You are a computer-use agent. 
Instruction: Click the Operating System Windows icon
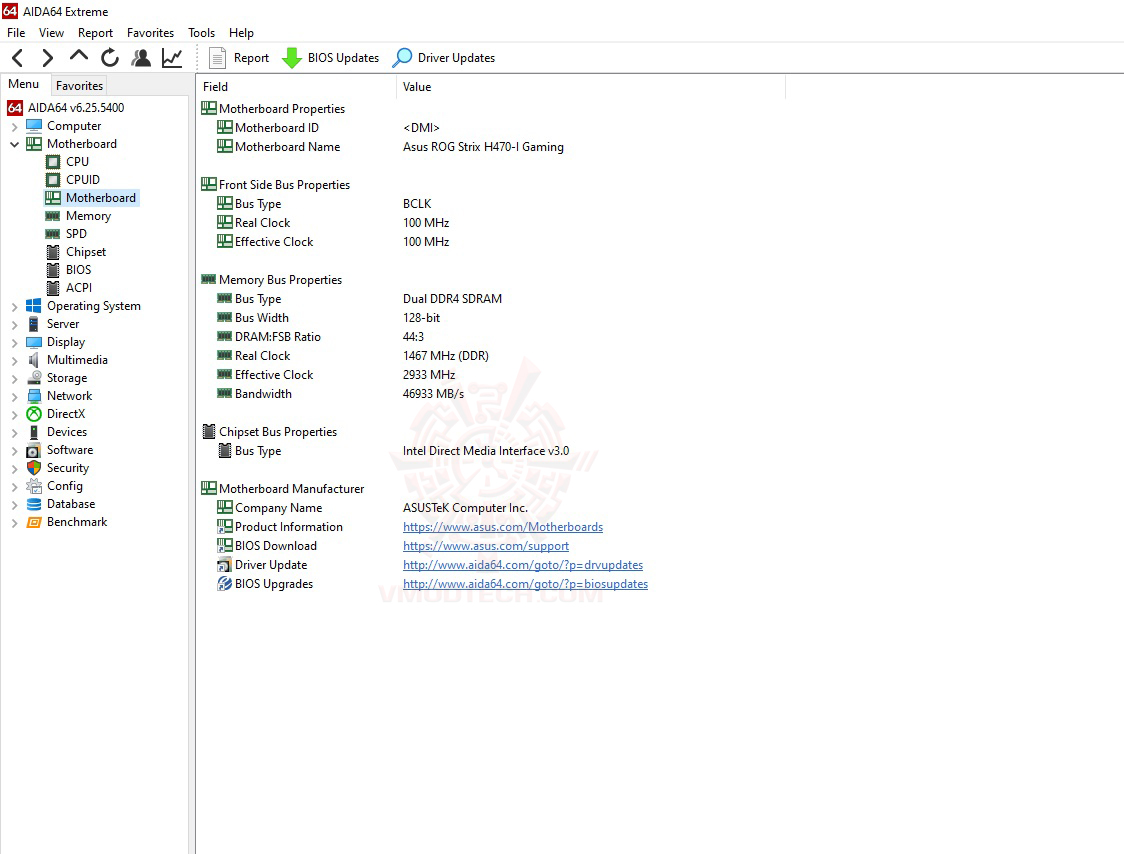[x=34, y=305]
